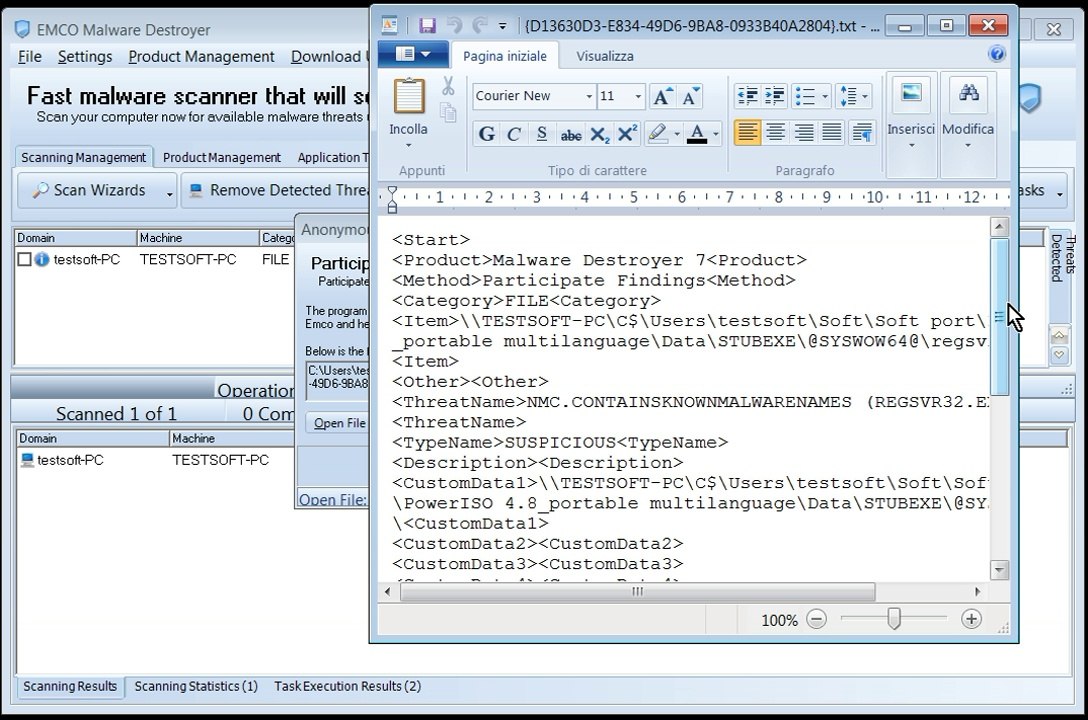Image resolution: width=1088 pixels, height=720 pixels.
Task: Switch to Task Execution Results (2) tab
Action: pyautogui.click(x=348, y=686)
